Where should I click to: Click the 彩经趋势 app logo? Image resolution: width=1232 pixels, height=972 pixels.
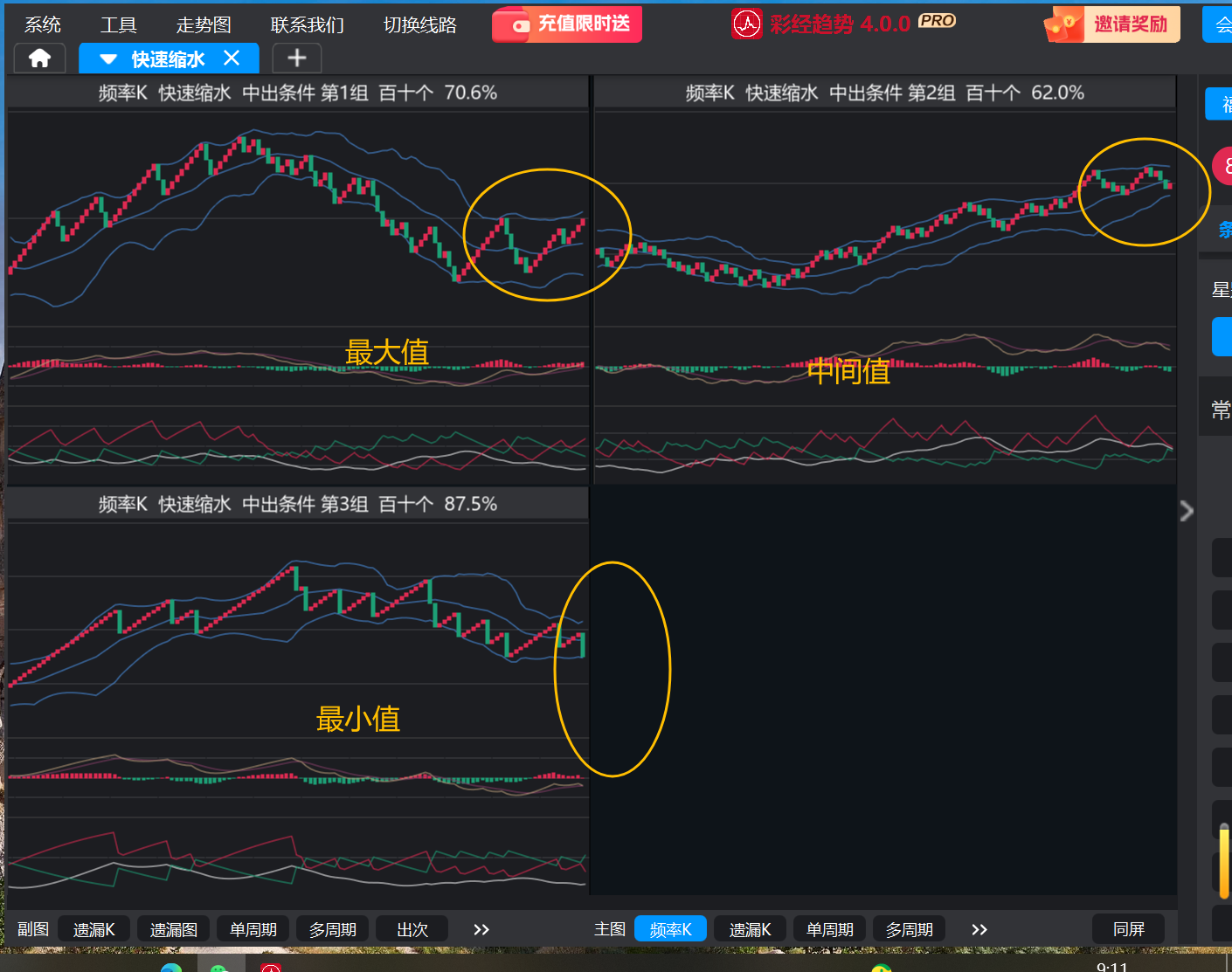click(746, 24)
